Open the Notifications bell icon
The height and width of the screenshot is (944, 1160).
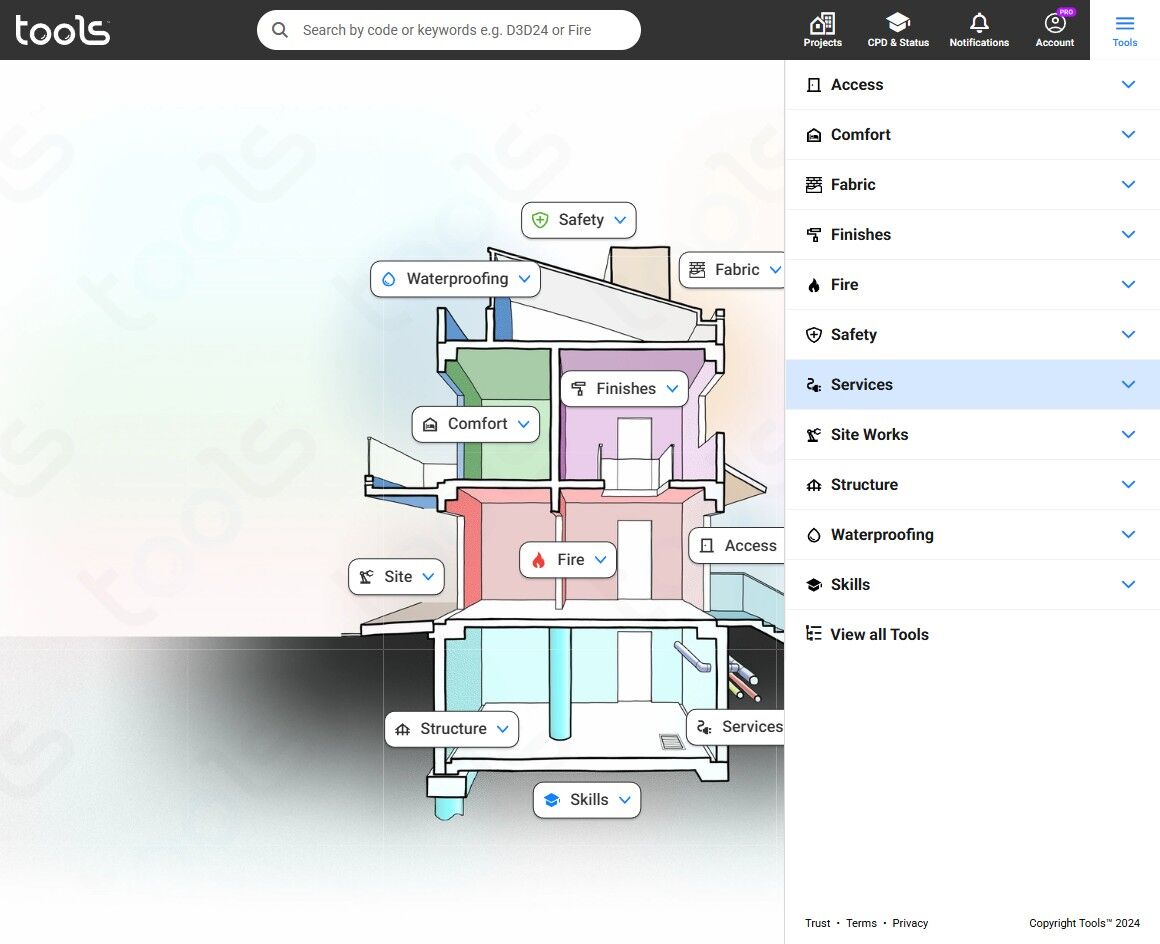click(979, 23)
